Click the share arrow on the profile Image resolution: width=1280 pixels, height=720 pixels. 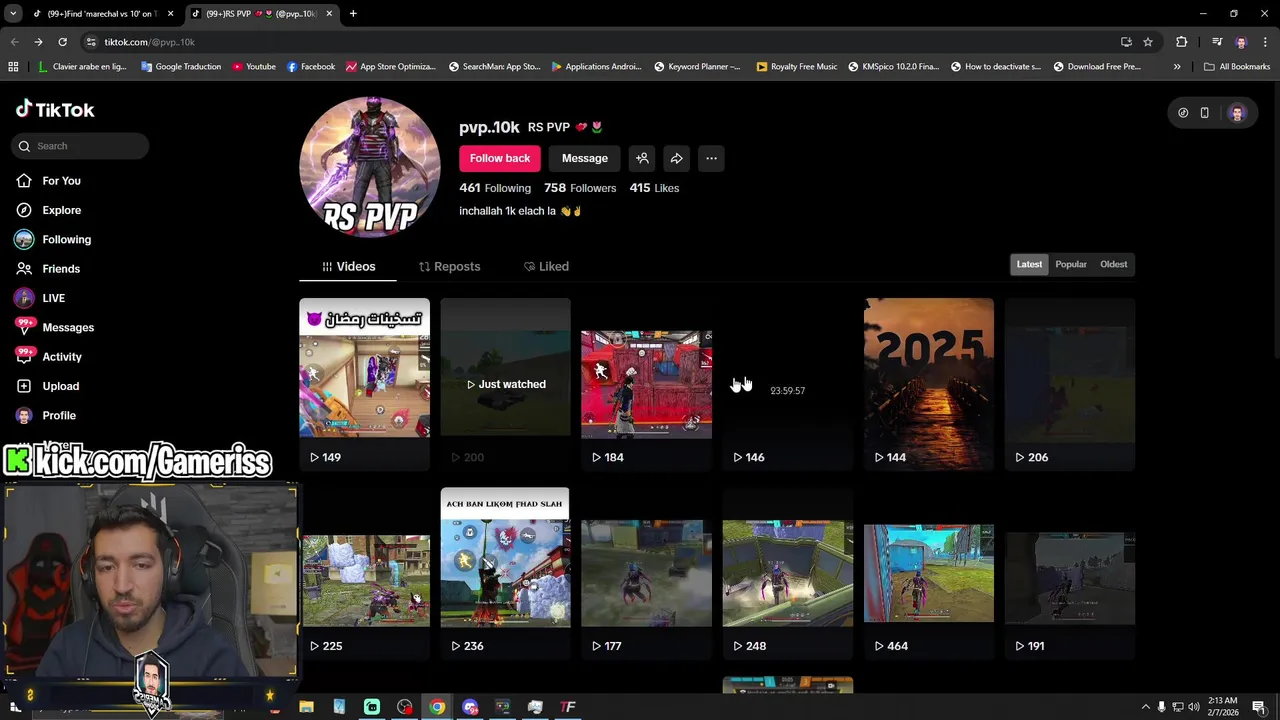click(677, 158)
